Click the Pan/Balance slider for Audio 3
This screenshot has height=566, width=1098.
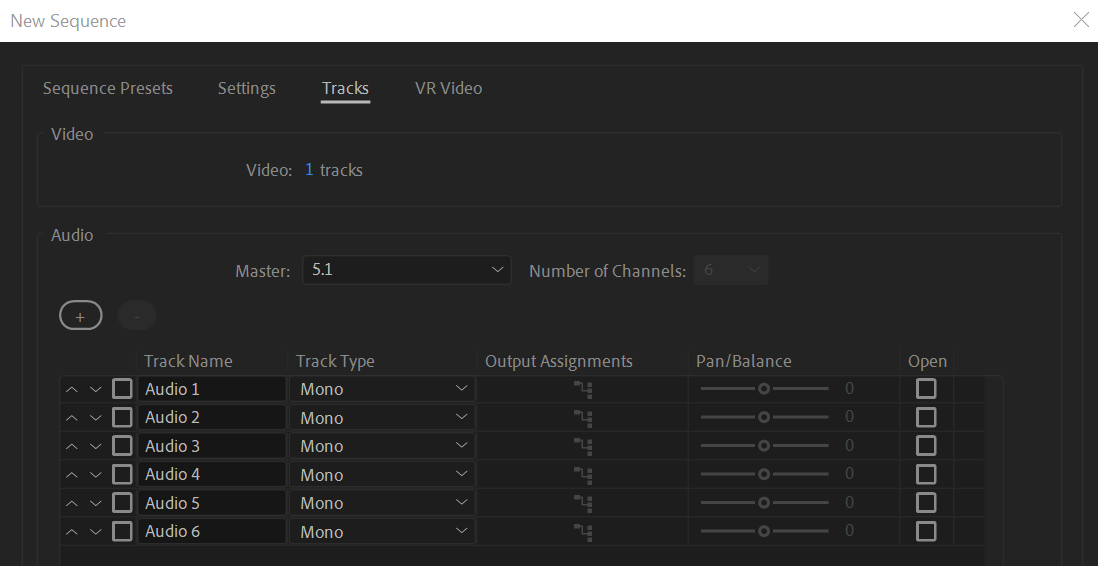pos(764,446)
